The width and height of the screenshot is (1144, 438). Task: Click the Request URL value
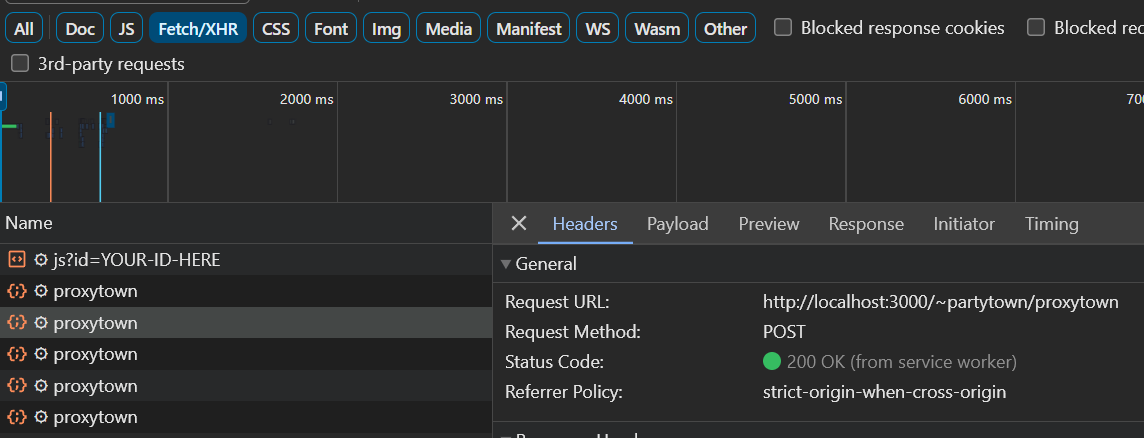pyautogui.click(x=940, y=302)
